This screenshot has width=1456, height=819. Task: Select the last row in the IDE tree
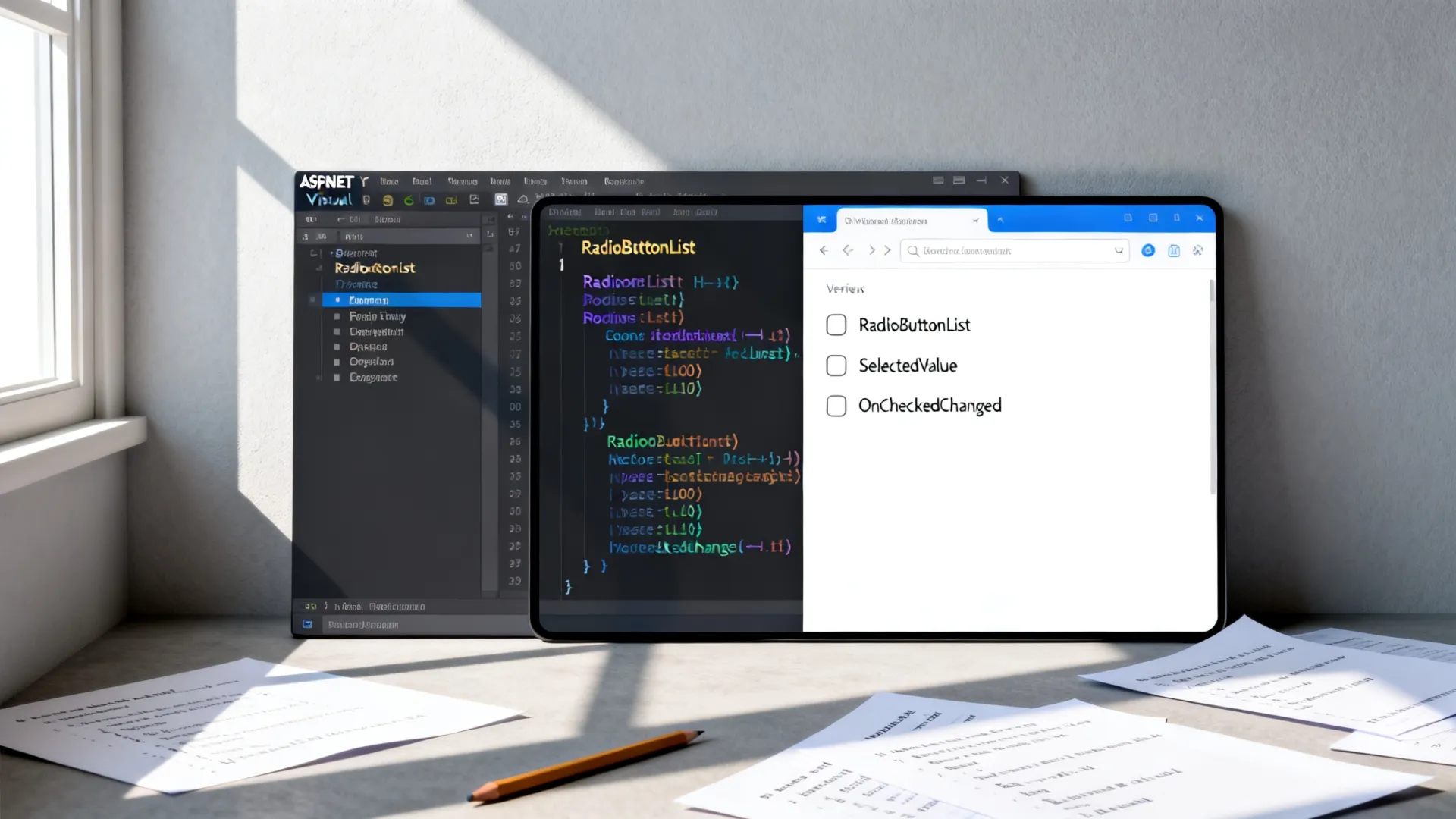(x=373, y=378)
